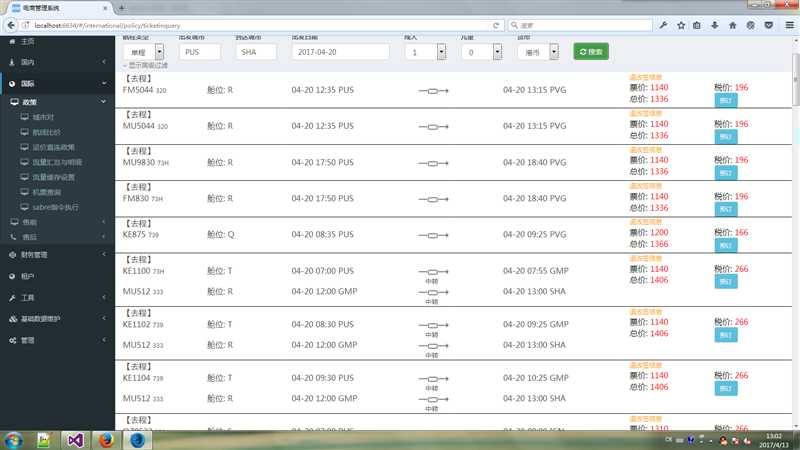
Task: Click the browser home icon in toolbar
Action: point(733,25)
